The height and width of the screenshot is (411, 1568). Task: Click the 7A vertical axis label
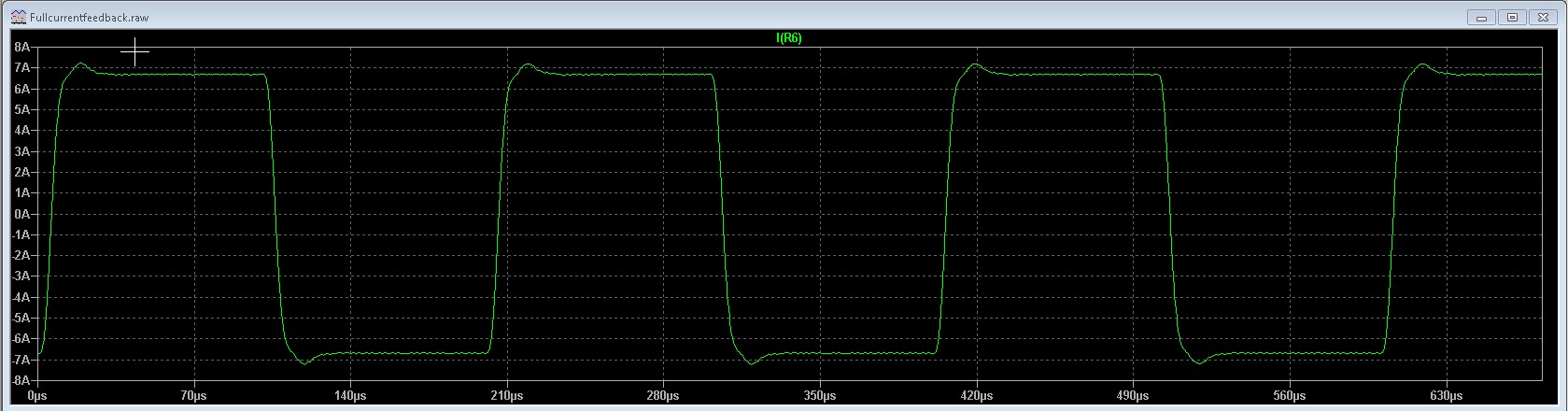(x=23, y=67)
